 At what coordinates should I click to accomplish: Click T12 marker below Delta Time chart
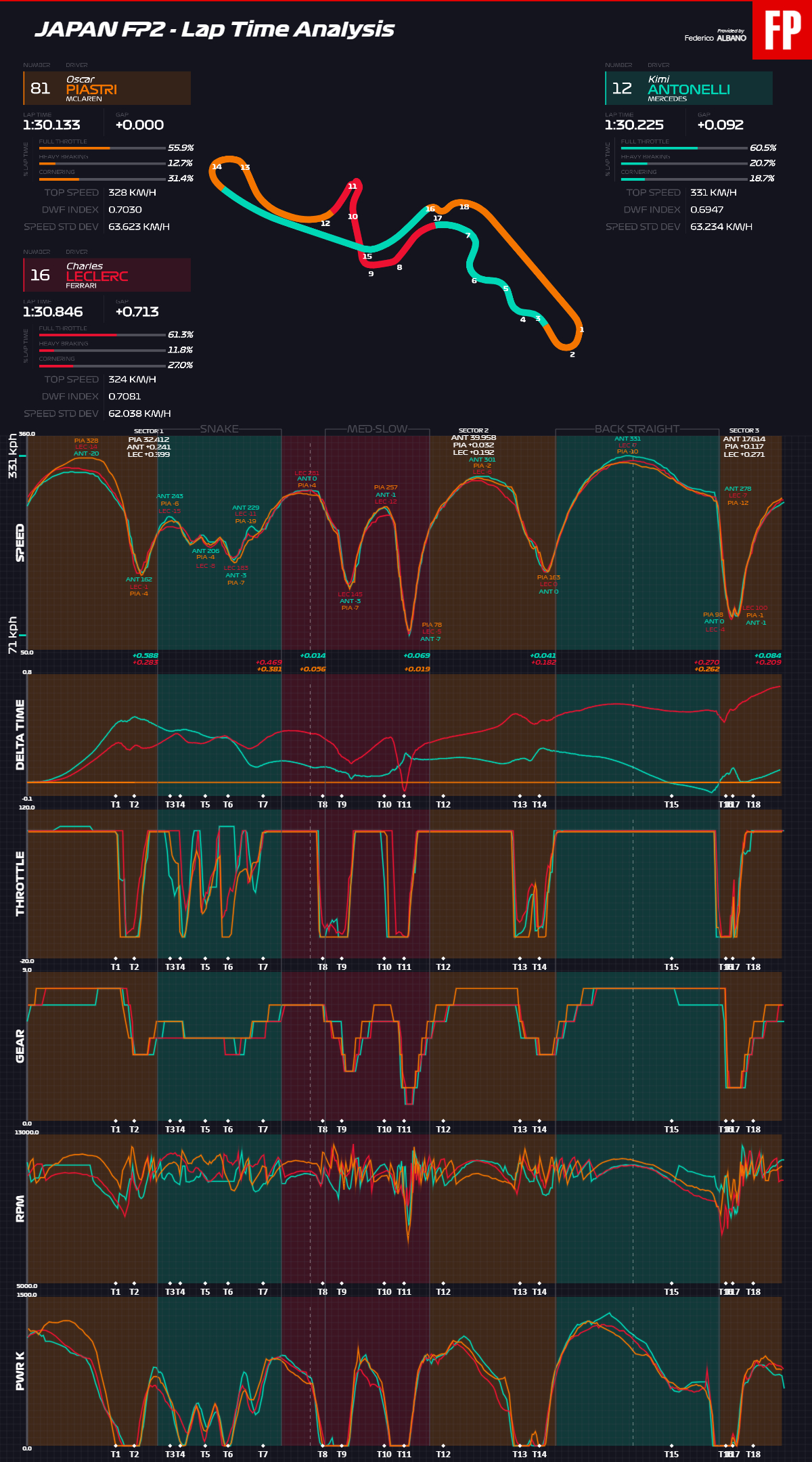coord(443,804)
